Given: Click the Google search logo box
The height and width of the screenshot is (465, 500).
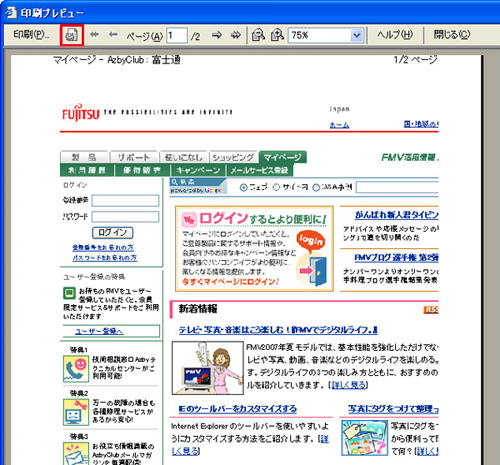Looking at the screenshot, I should pos(198,186).
